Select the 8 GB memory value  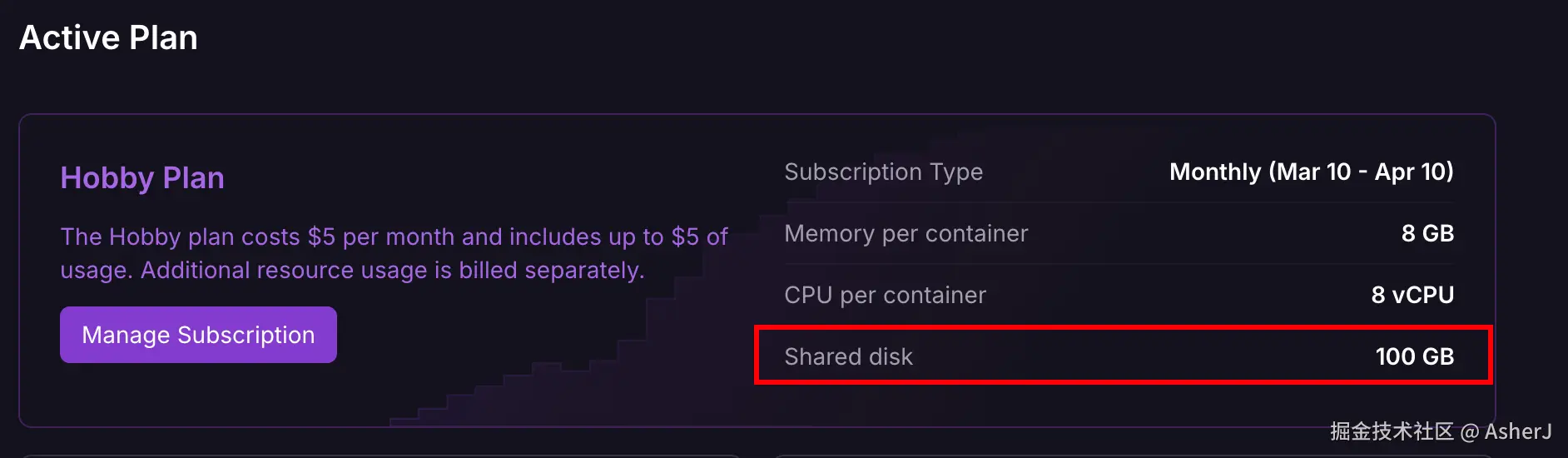tap(1427, 233)
